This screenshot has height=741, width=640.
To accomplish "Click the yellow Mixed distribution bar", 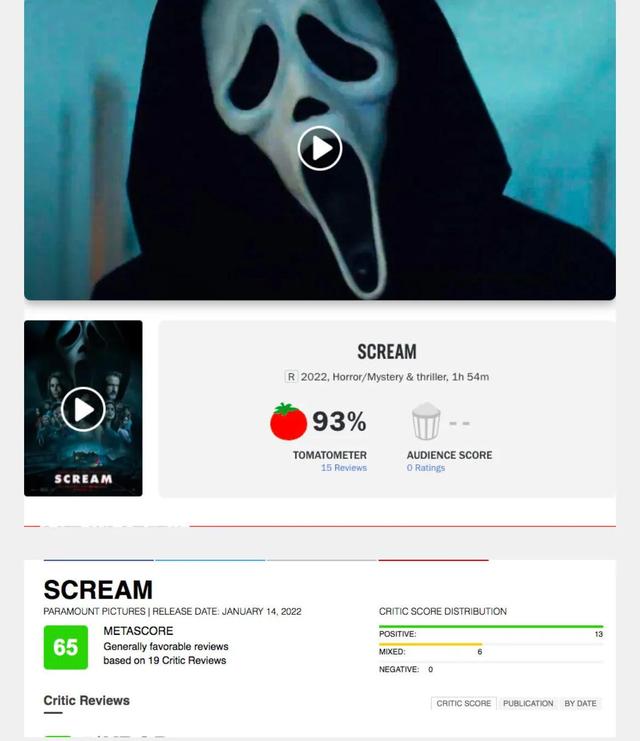I will point(430,644).
